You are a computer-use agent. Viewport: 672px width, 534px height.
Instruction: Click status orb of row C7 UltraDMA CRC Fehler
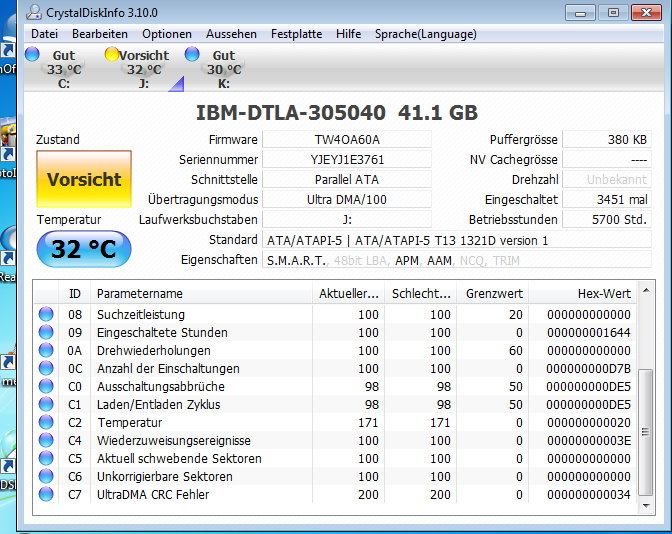click(46, 494)
